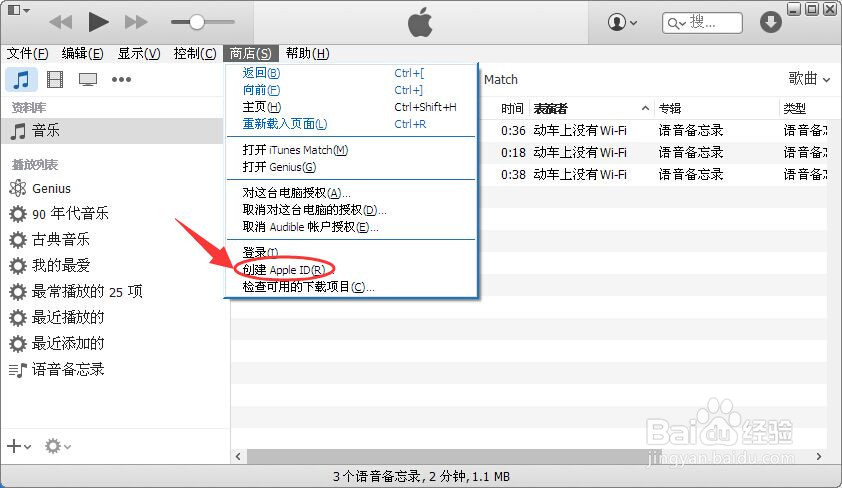The image size is (842, 488).
Task: Choose 创建 Apple ID(R) menu entry
Action: click(351, 270)
